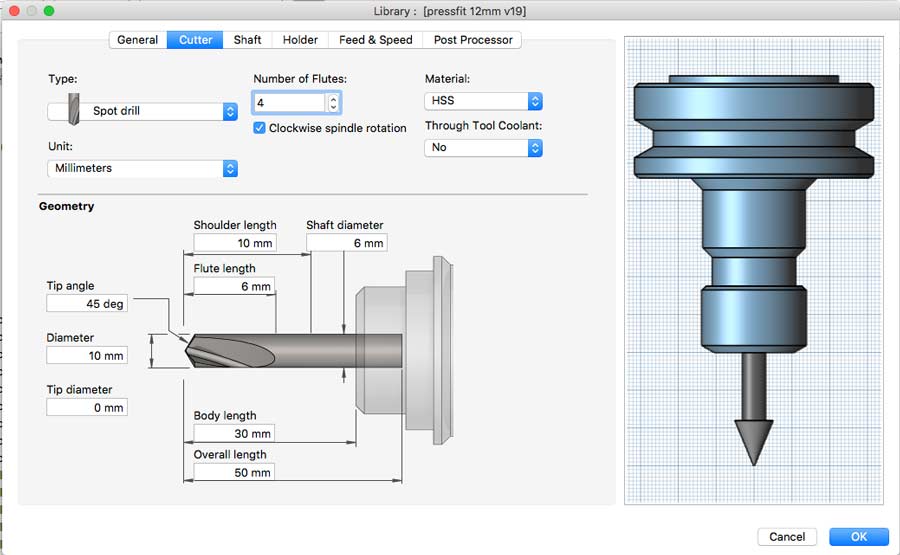The height and width of the screenshot is (555, 900).
Task: Go to the Feed & Speed tab
Action: [375, 40]
